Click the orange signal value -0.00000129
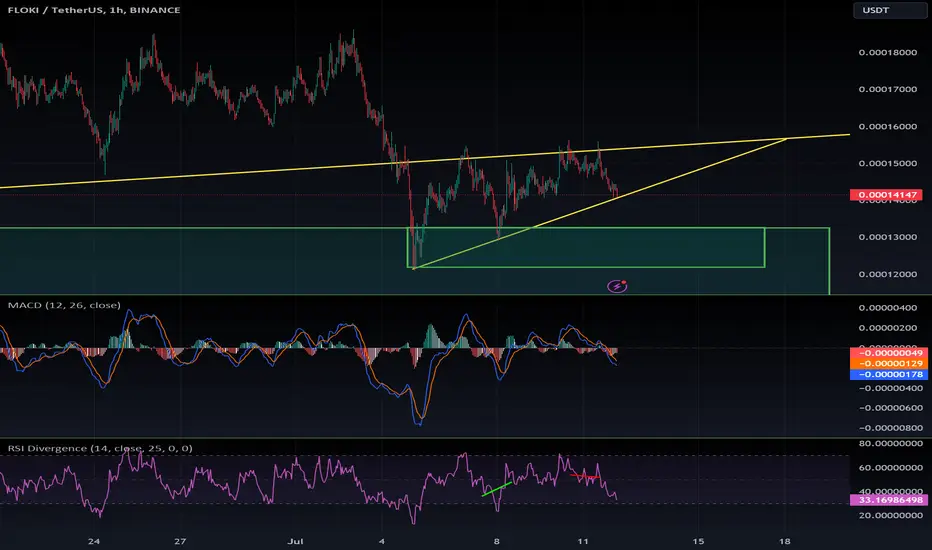 coord(888,363)
